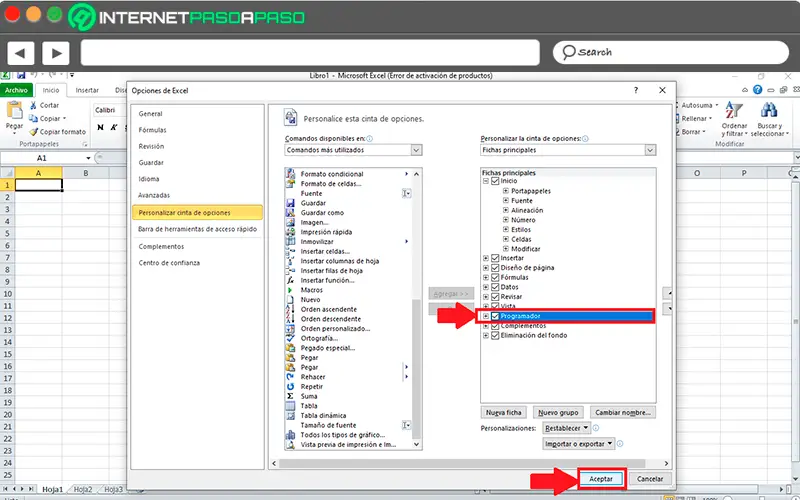Expand the Alineación group node

click(x=506, y=210)
